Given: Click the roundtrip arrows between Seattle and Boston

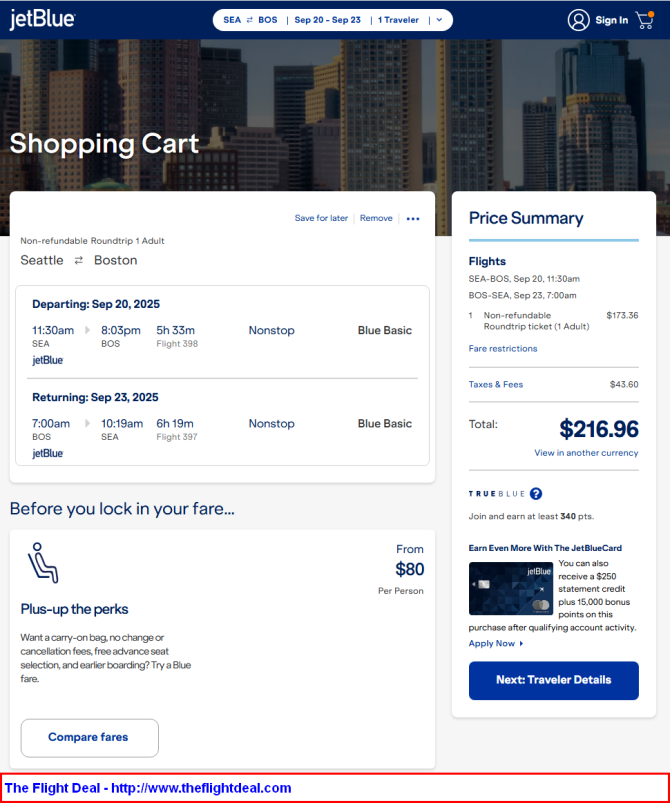Looking at the screenshot, I should (x=78, y=261).
